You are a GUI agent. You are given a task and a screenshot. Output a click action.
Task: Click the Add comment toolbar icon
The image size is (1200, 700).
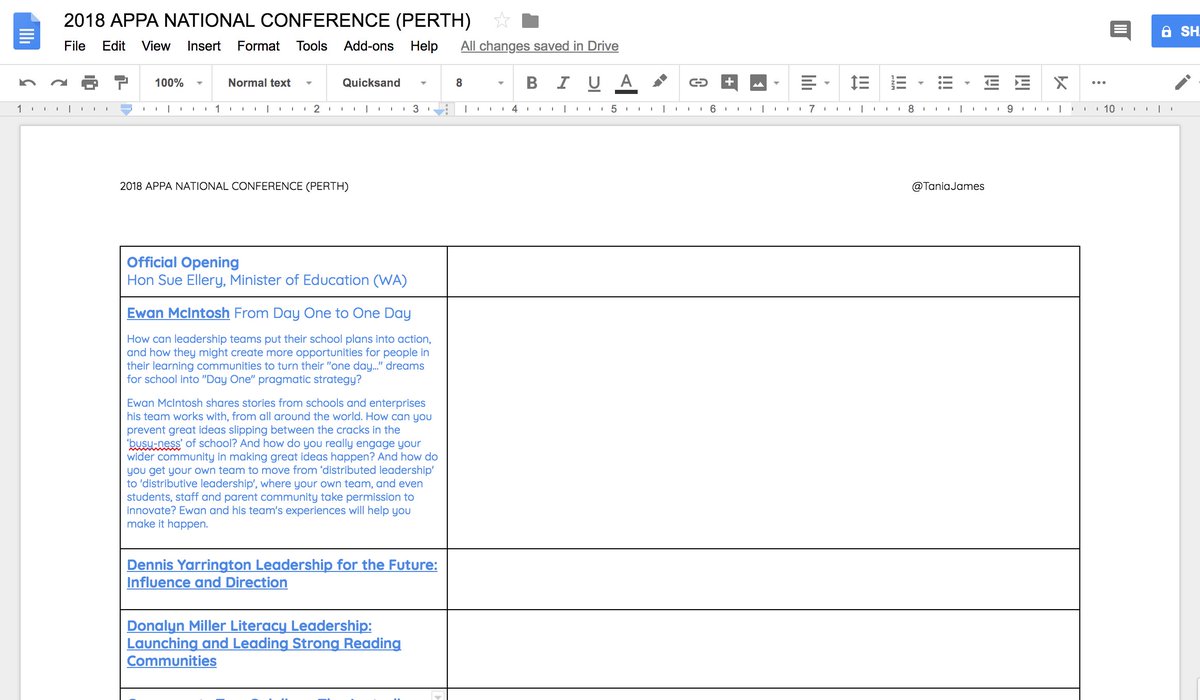coord(729,83)
